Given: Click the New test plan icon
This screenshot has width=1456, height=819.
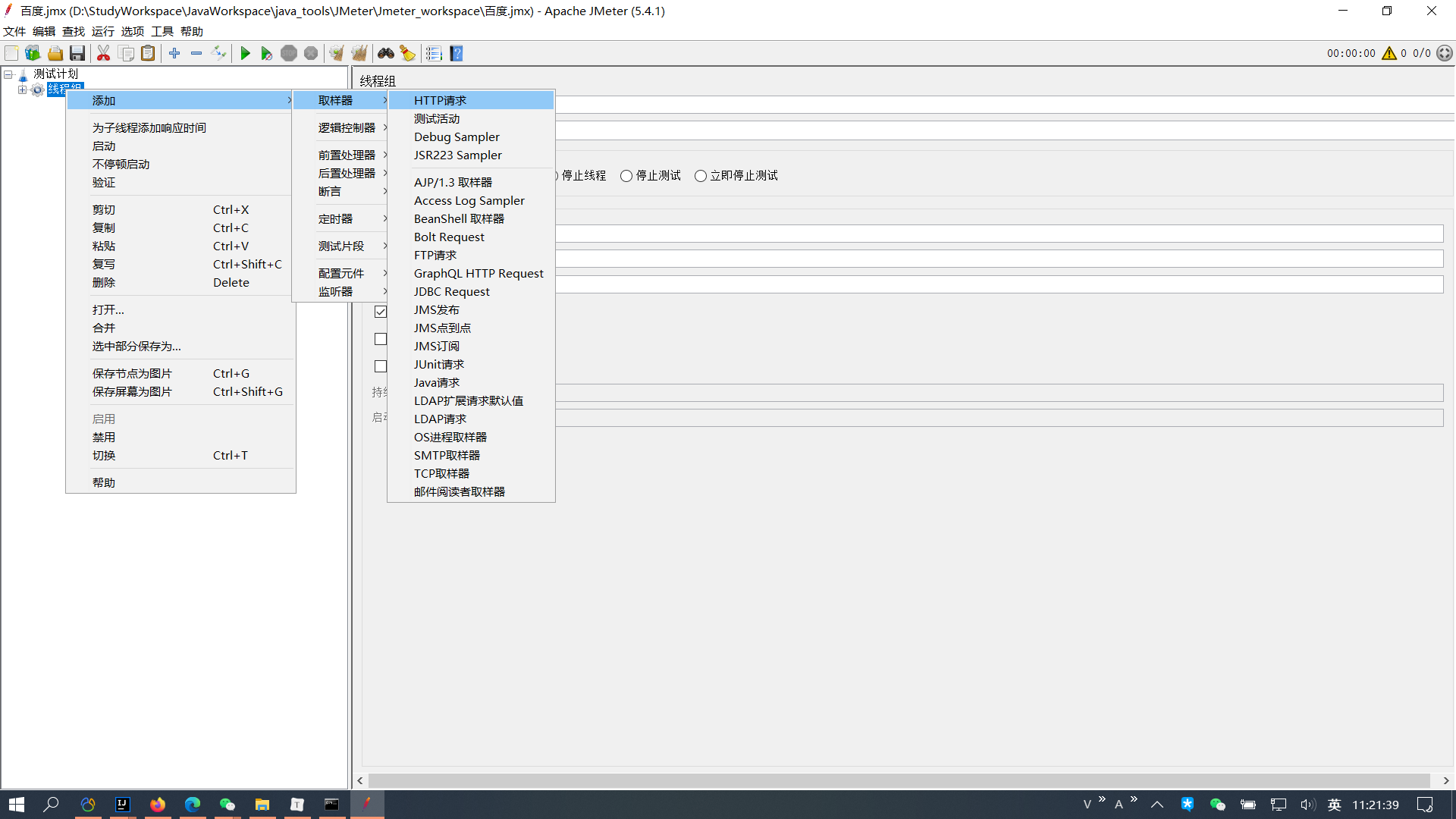Looking at the screenshot, I should [11, 53].
